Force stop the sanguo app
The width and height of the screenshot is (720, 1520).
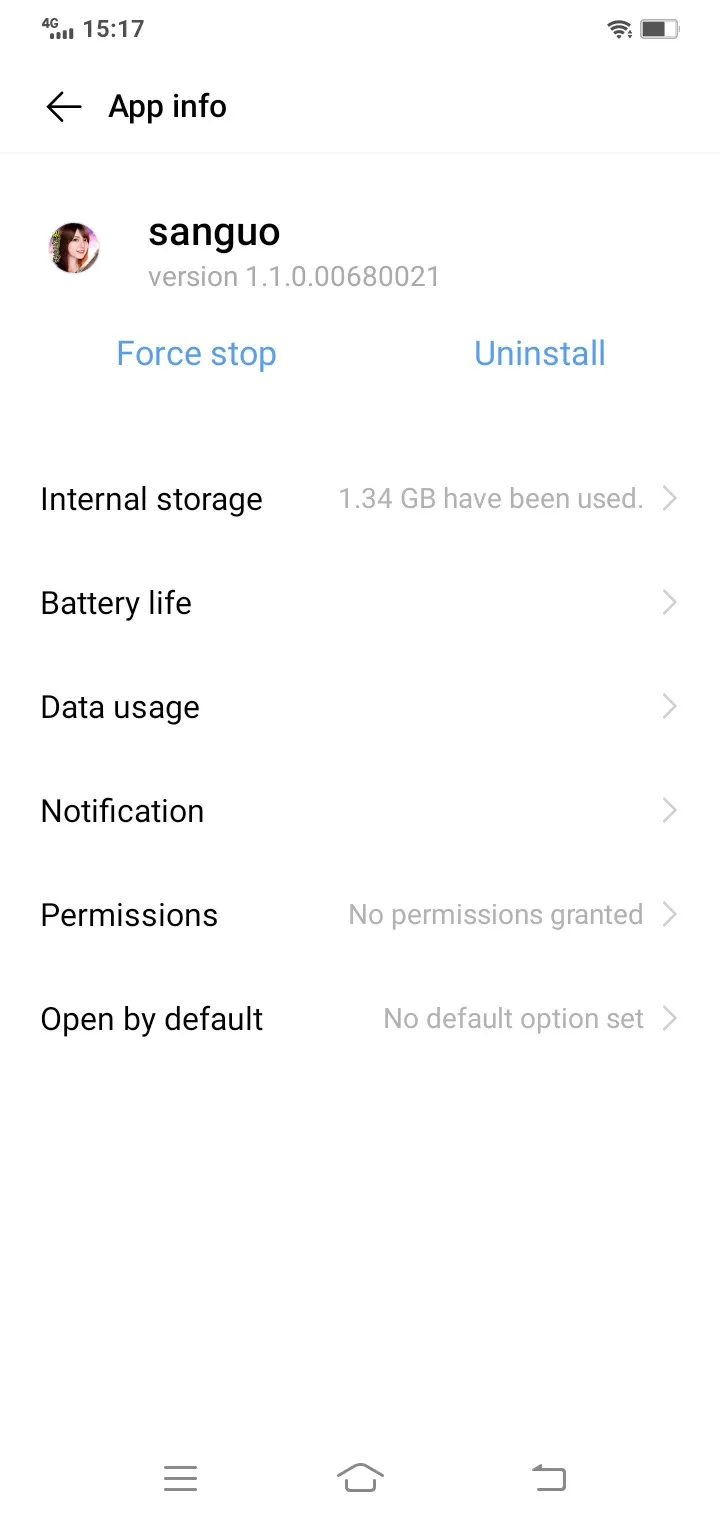coord(196,354)
